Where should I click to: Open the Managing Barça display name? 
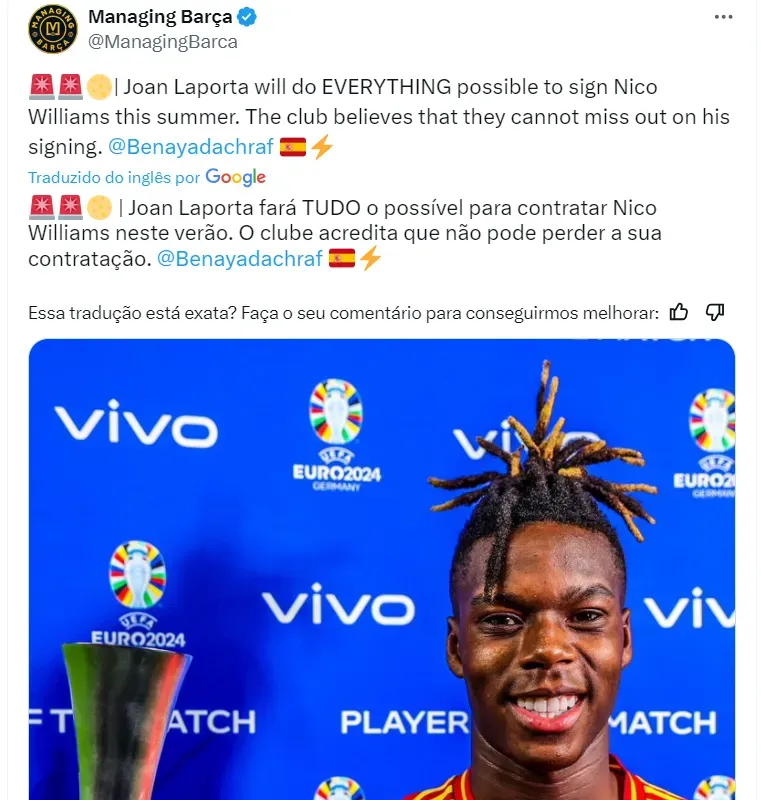pyautogui.click(x=160, y=17)
